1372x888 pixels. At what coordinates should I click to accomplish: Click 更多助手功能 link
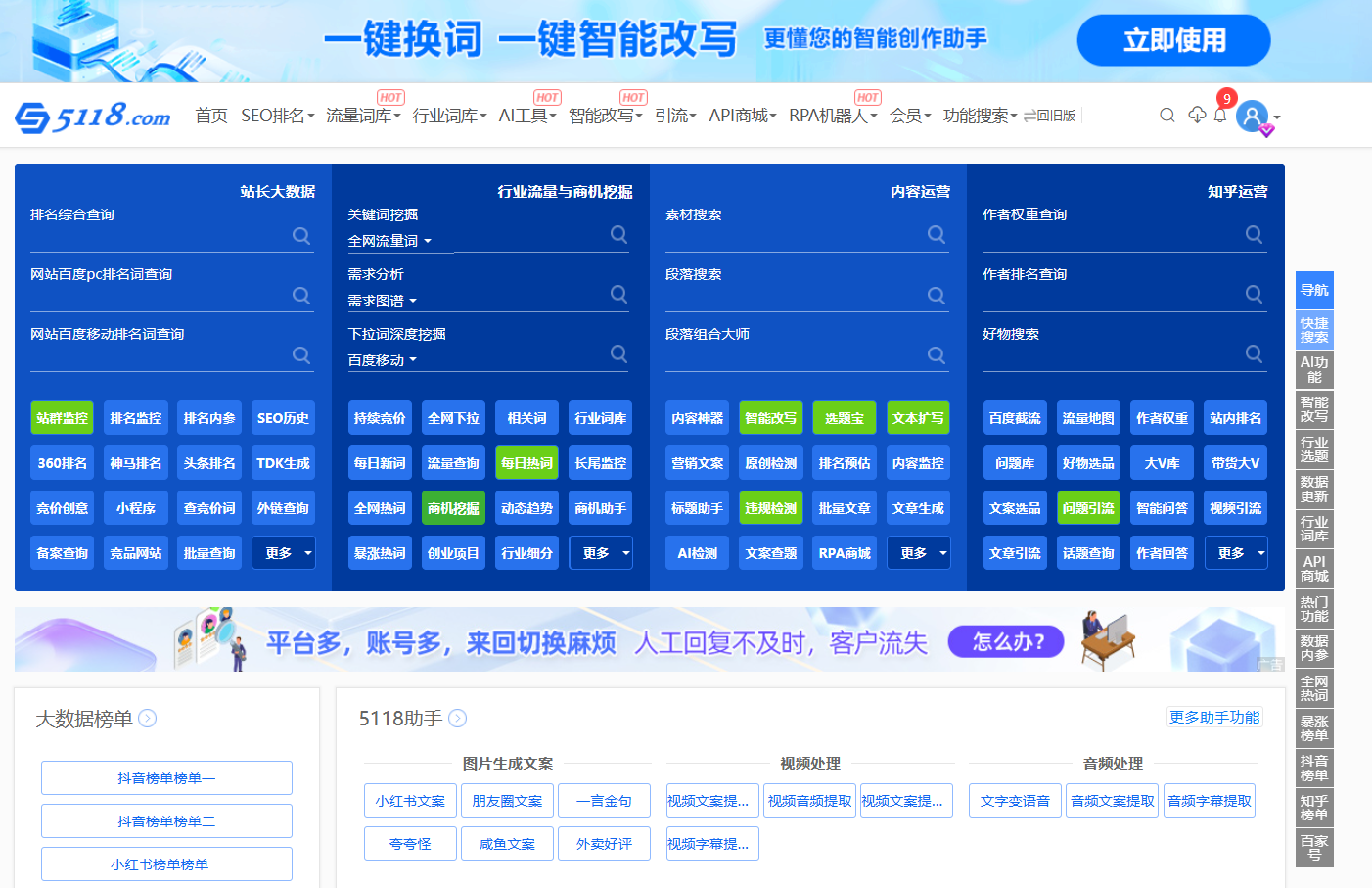coord(1214,717)
